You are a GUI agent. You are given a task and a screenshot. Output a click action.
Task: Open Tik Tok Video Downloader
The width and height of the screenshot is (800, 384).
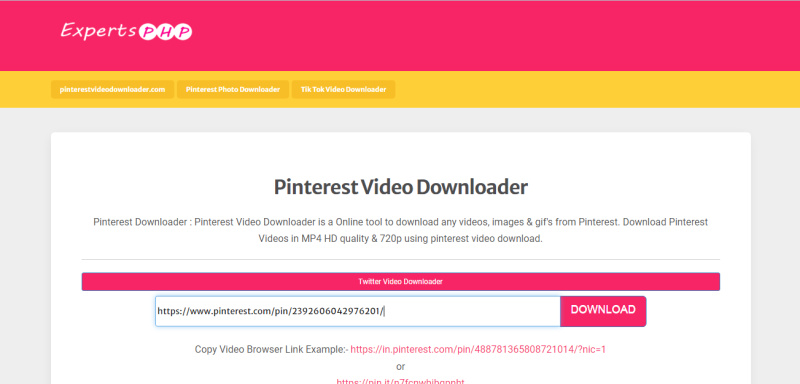point(343,89)
